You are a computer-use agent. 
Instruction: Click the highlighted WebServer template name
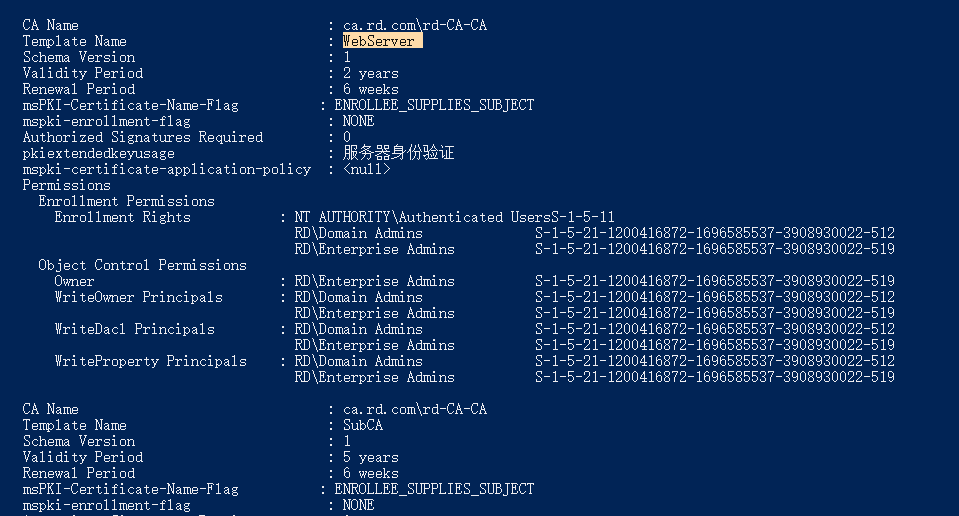pyautogui.click(x=382, y=41)
